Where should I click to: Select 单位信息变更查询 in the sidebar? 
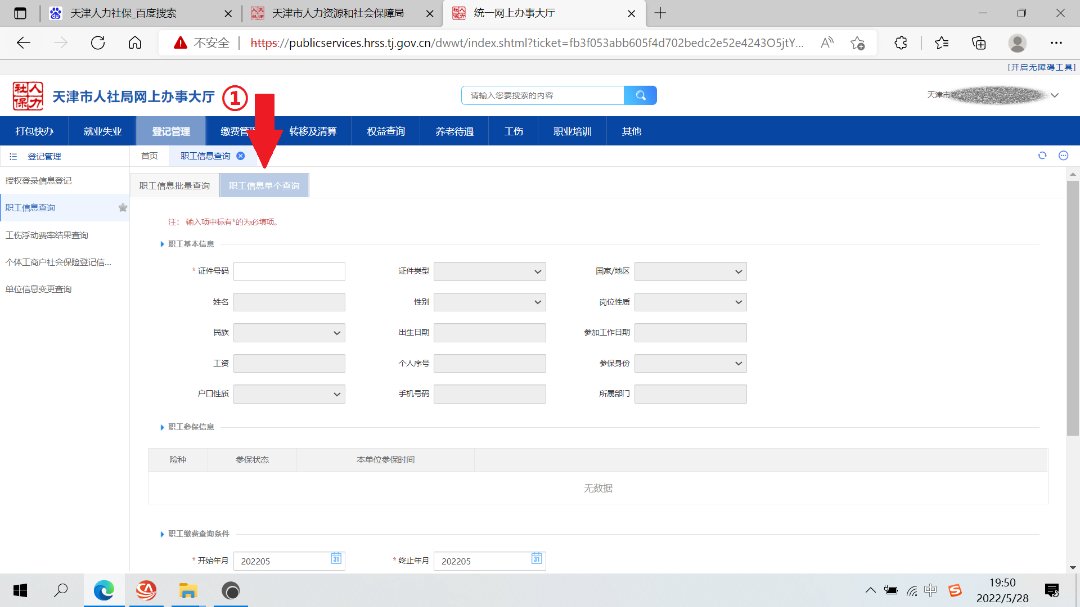pyautogui.click(x=39, y=290)
